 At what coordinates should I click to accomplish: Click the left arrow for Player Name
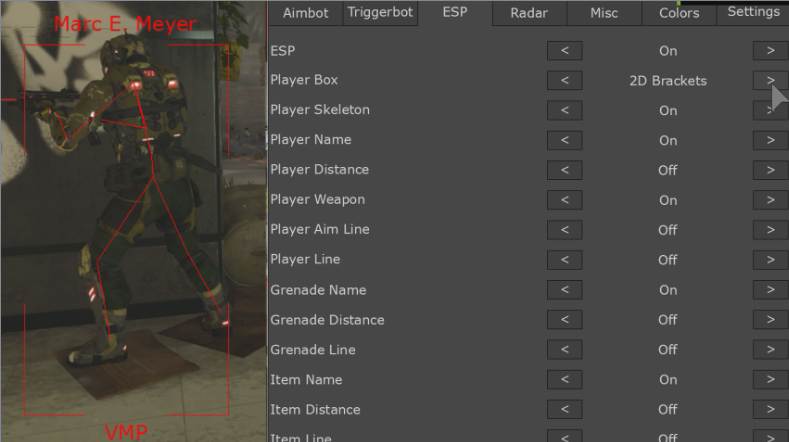pos(565,140)
